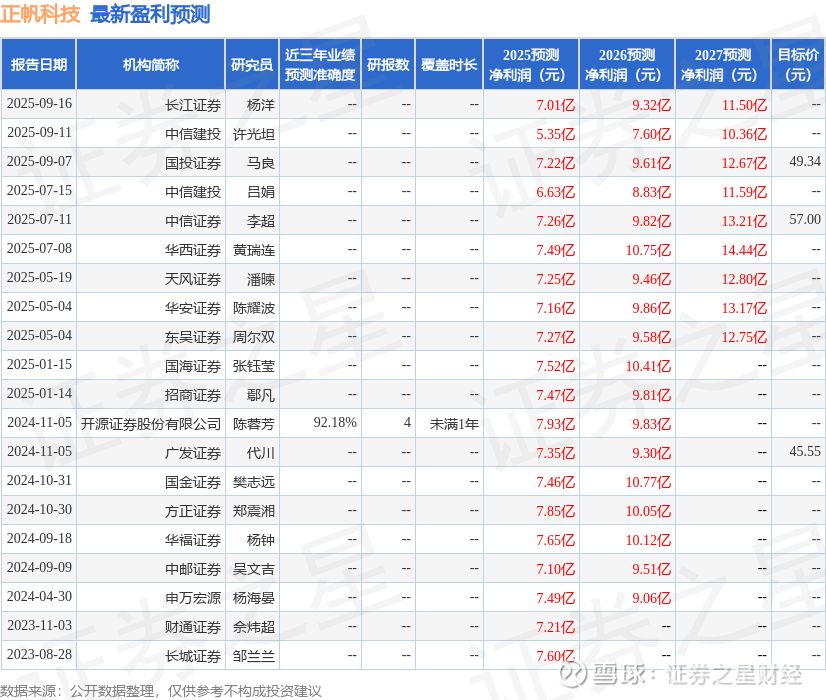Click the date cell 2025-09-16
Viewport: 826px width, 700px height.
coord(39,104)
